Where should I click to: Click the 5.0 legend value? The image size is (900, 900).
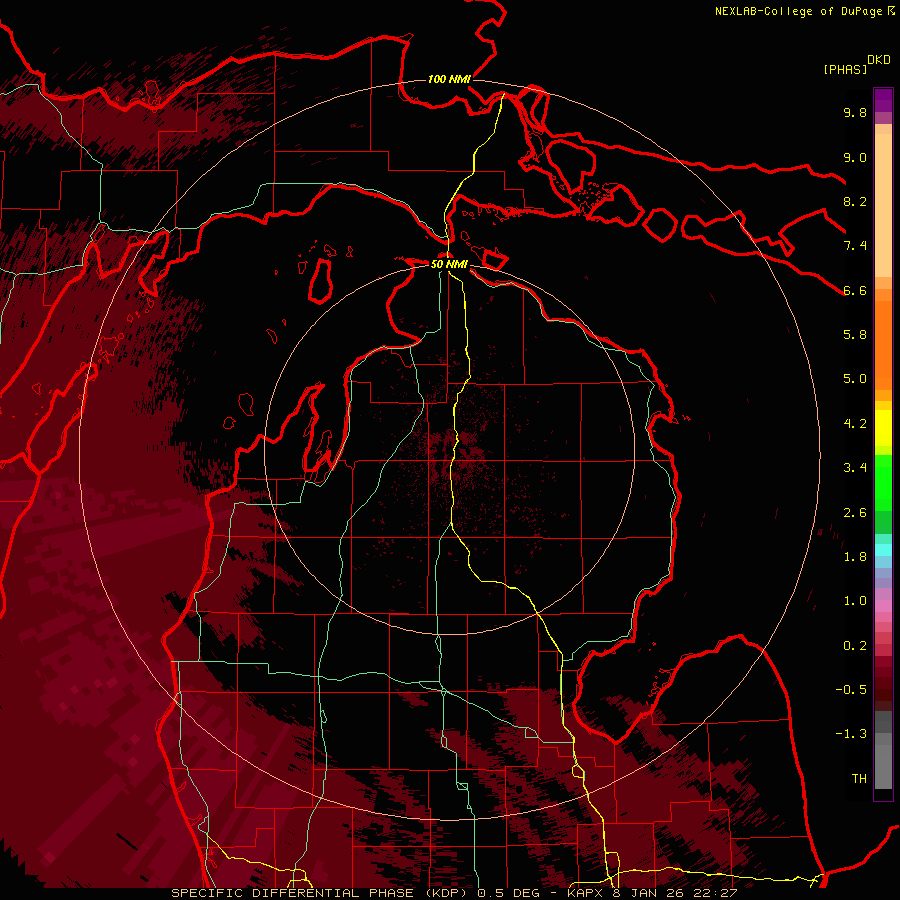pos(855,379)
